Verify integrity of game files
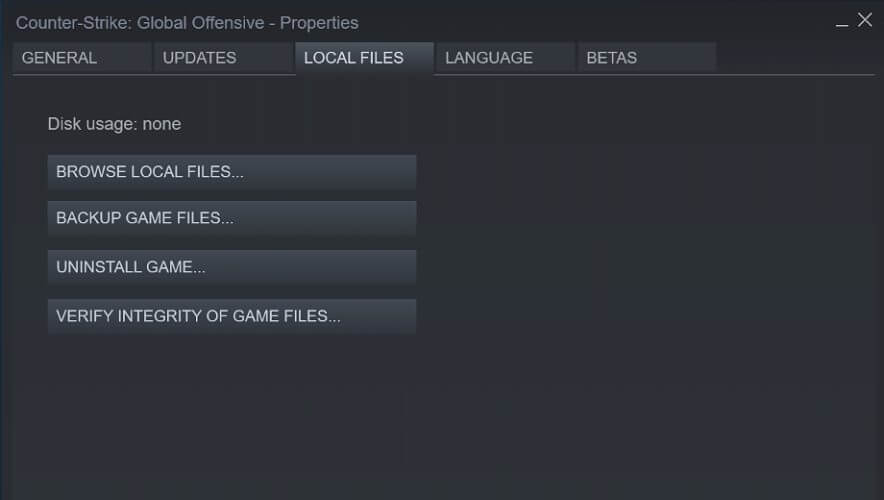Viewport: 884px width, 500px height. (x=231, y=316)
